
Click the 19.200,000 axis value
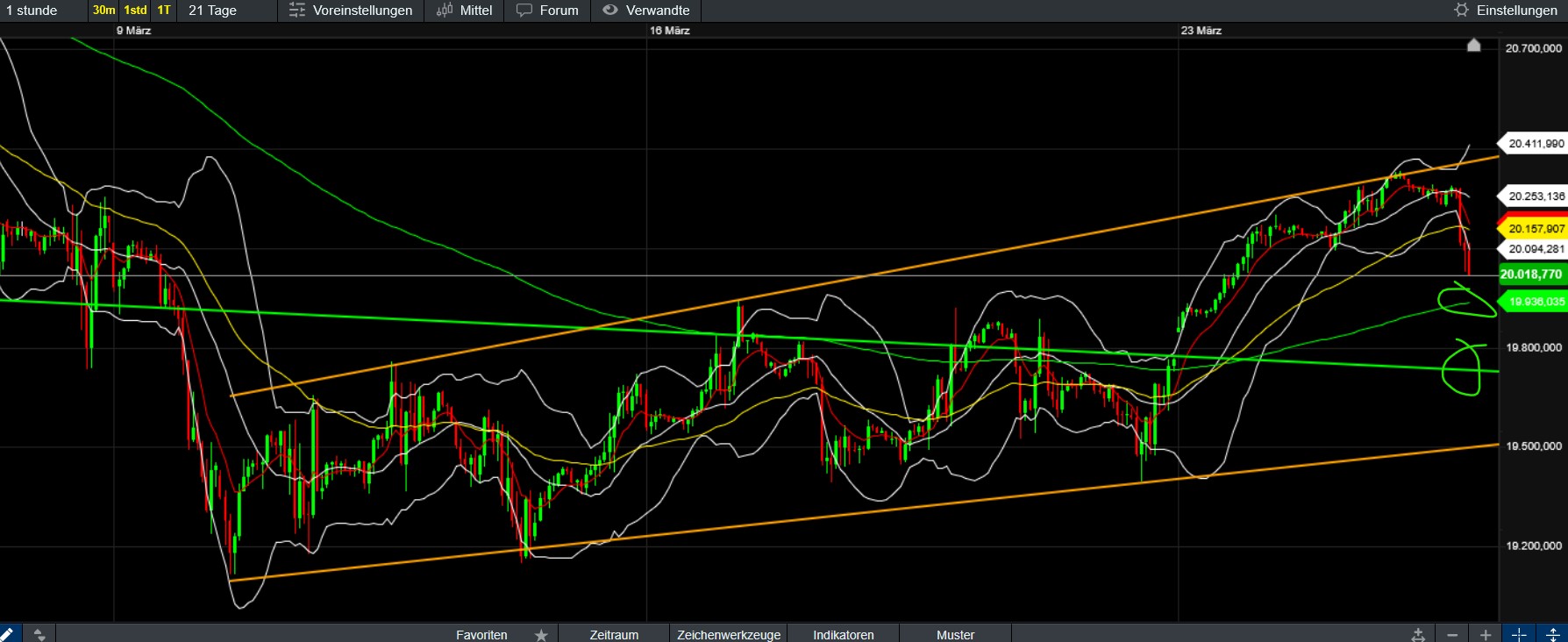1534,546
